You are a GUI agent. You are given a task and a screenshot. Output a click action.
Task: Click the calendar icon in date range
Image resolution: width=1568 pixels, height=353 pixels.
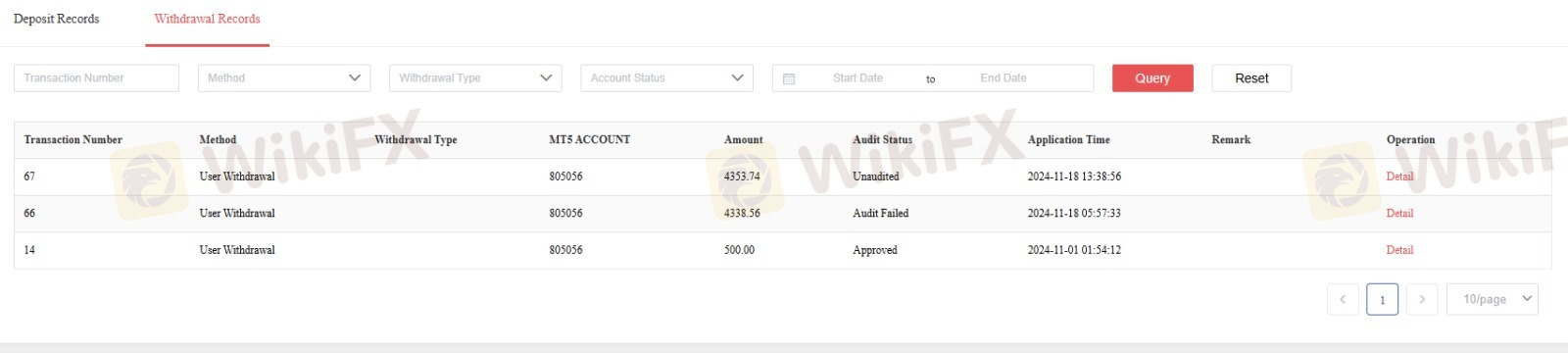coord(789,78)
